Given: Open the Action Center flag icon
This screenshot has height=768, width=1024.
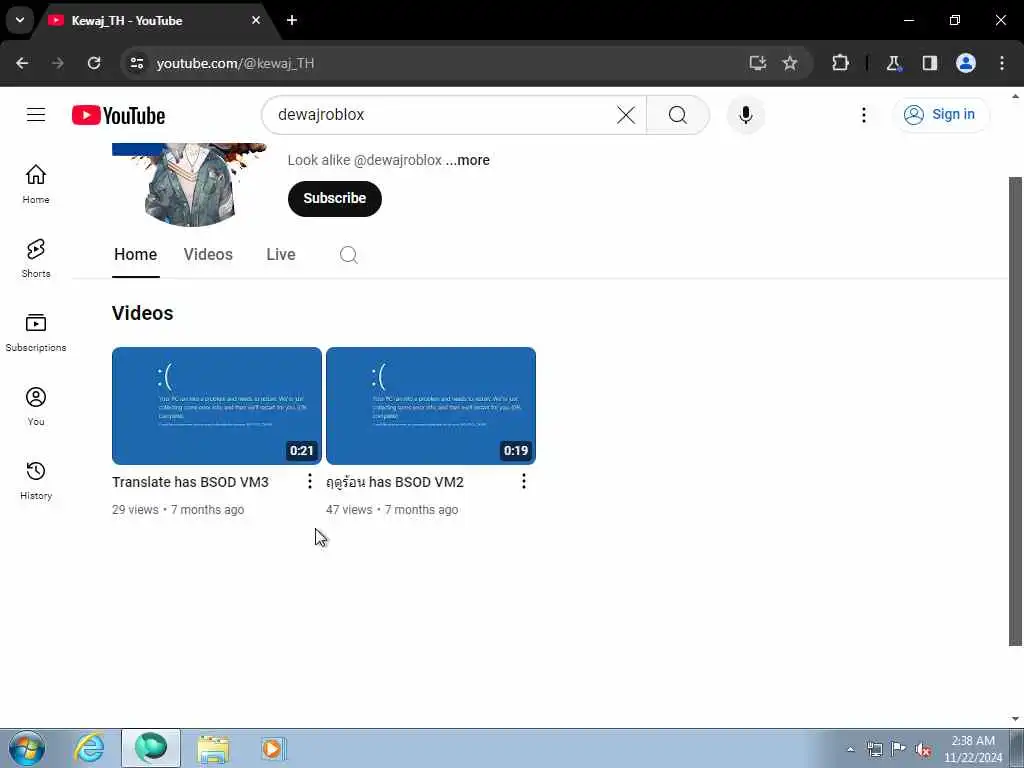Looking at the screenshot, I should click(x=899, y=749).
